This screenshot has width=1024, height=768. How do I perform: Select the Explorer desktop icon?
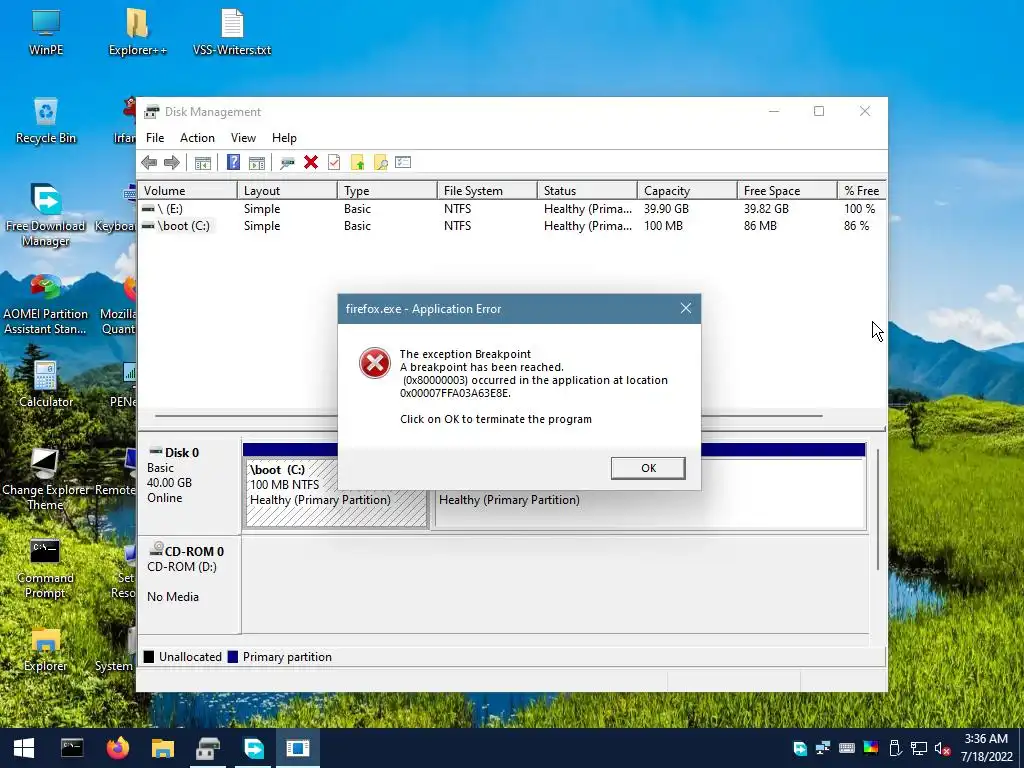tap(46, 649)
